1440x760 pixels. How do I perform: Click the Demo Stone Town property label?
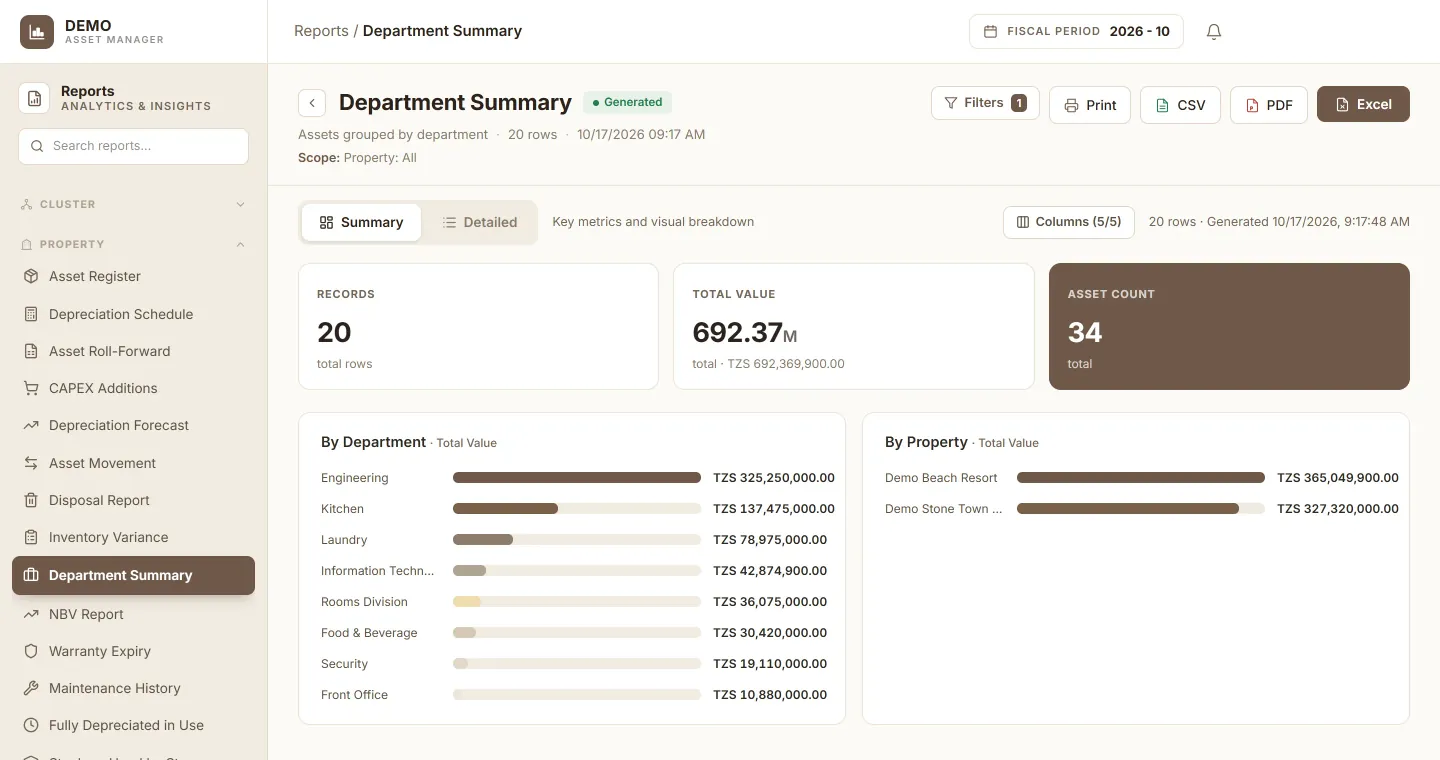[x=943, y=509]
